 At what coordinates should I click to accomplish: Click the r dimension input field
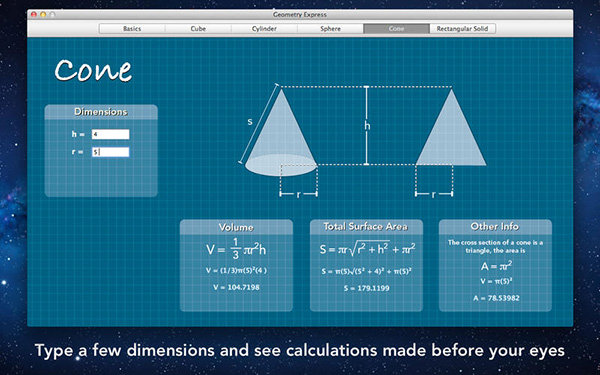point(111,152)
